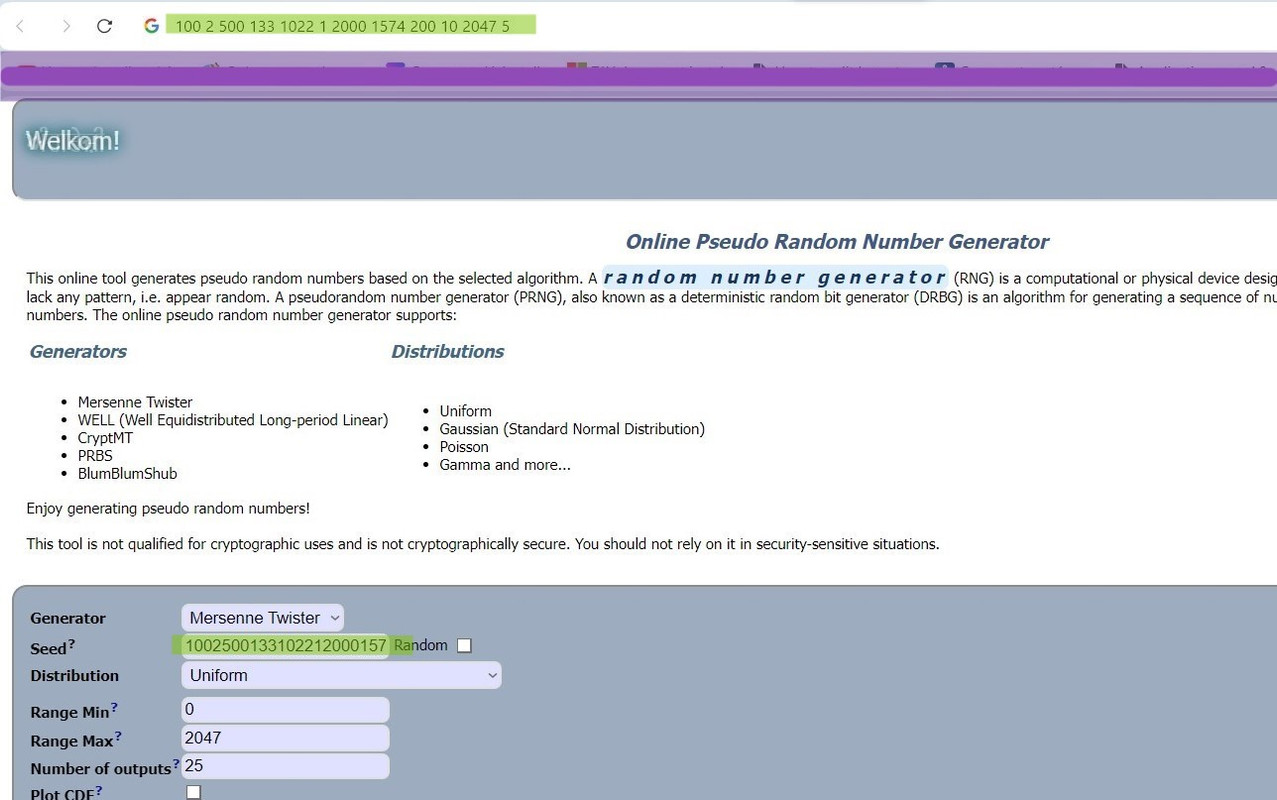This screenshot has height=800, width=1277.
Task: Focus the Range Min field
Action: coord(285,710)
